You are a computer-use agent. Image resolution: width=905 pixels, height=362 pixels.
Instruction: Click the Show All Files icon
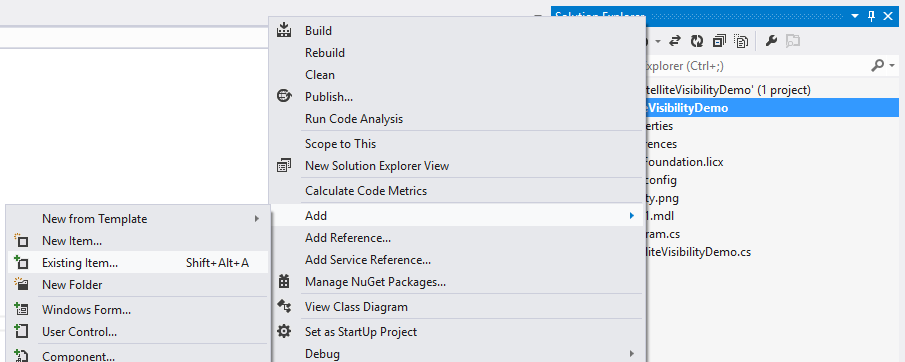point(741,41)
